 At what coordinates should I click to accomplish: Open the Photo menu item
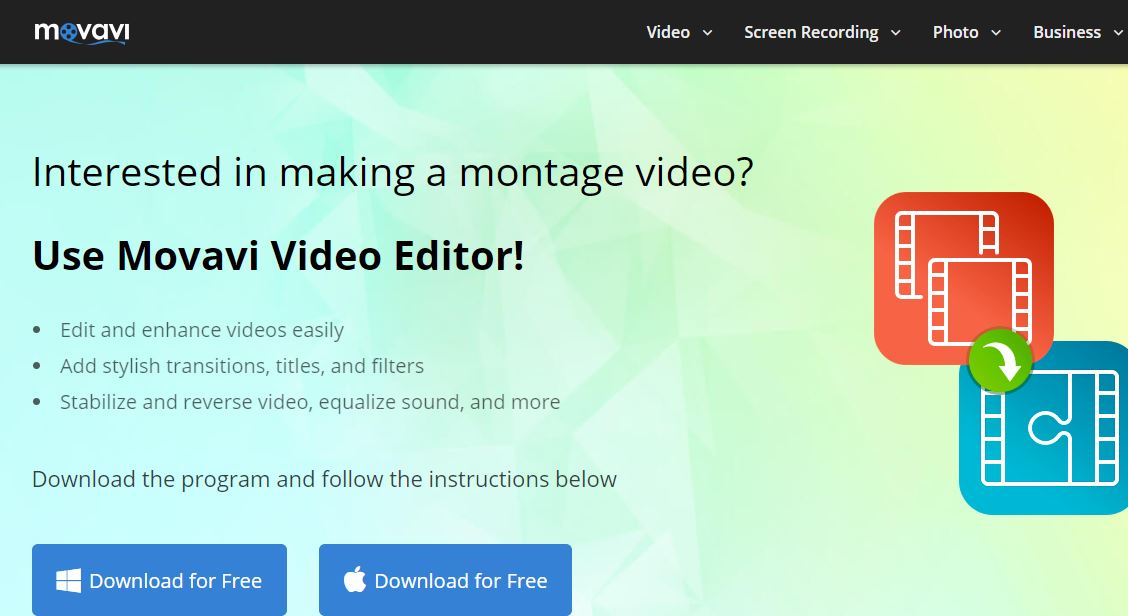[x=955, y=32]
